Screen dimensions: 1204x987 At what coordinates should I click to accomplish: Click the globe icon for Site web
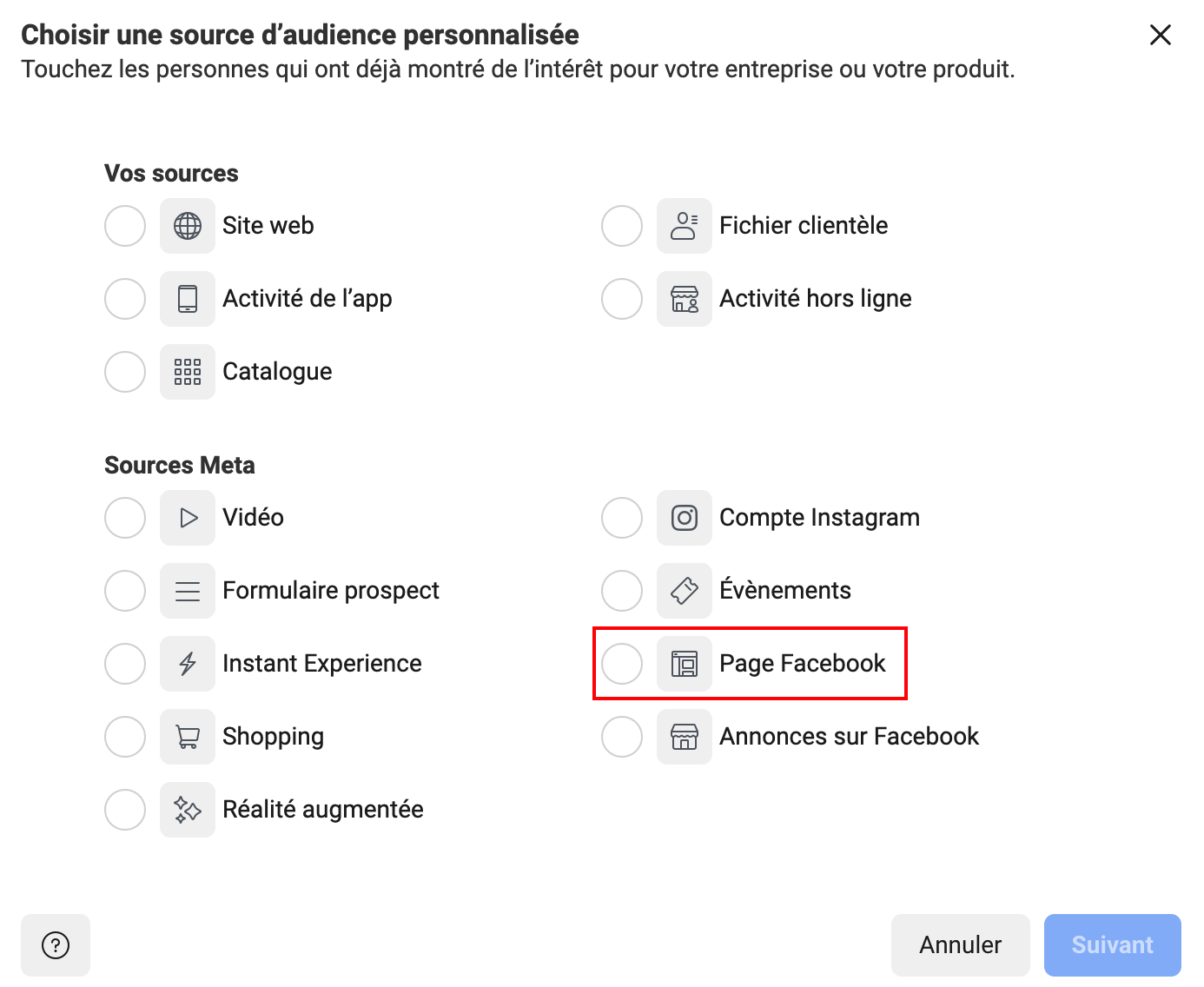click(x=188, y=226)
